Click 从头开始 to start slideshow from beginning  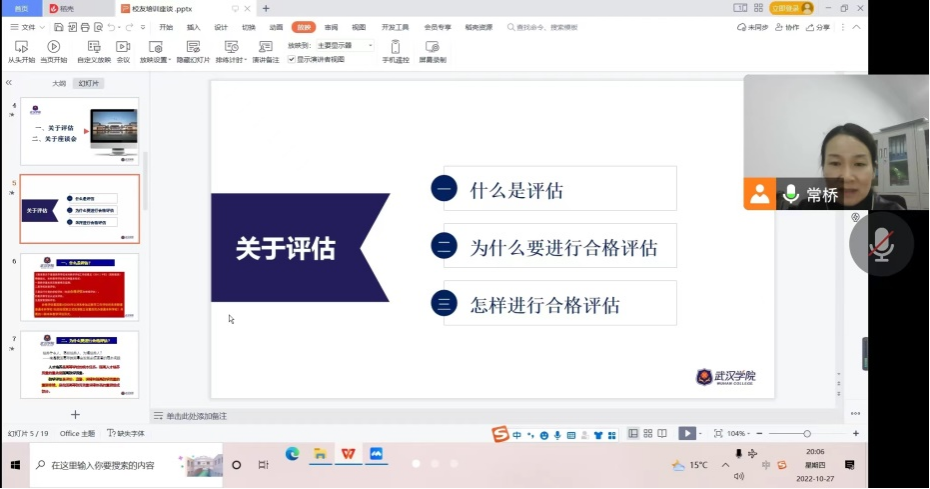coord(22,51)
